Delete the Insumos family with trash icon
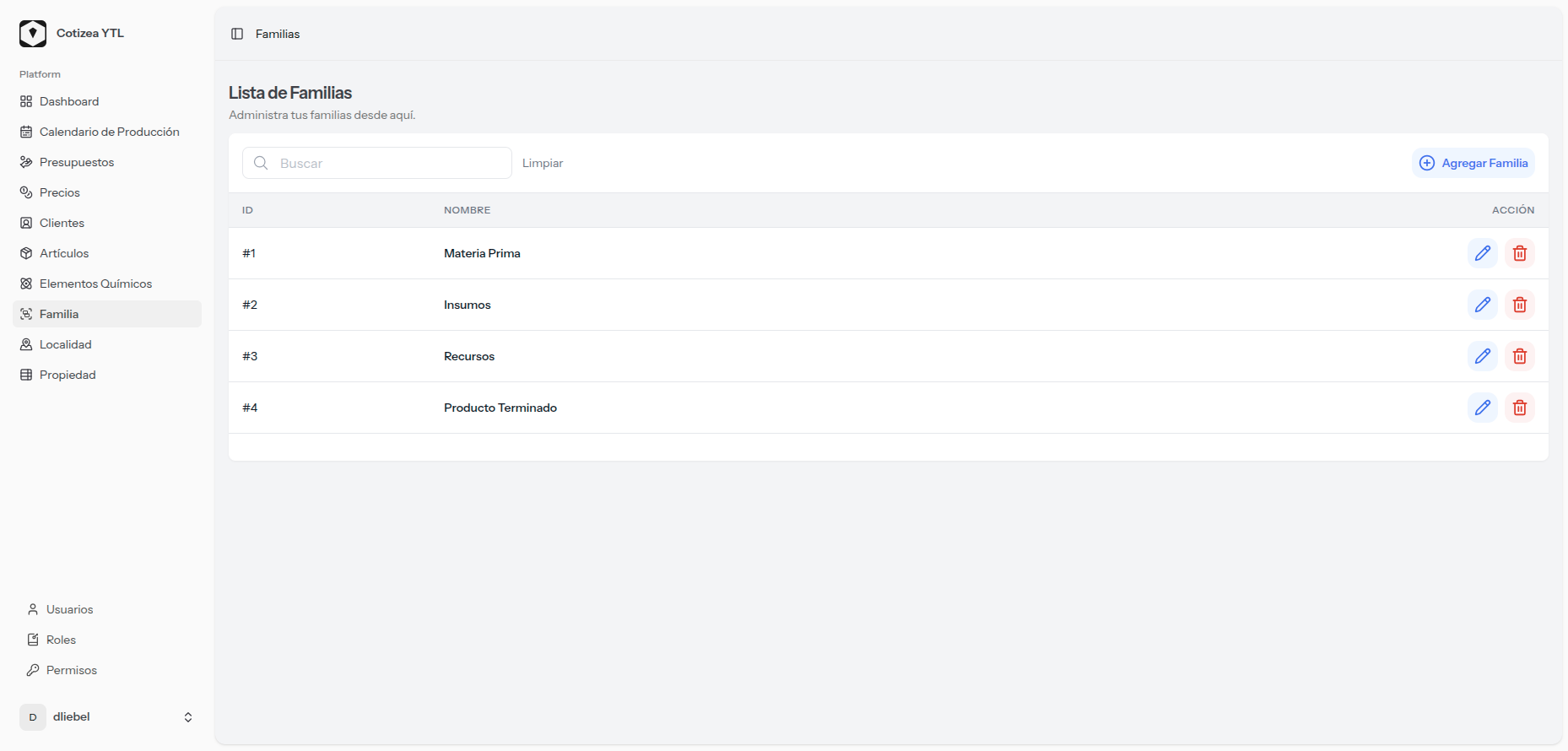1568x751 pixels. tap(1519, 305)
